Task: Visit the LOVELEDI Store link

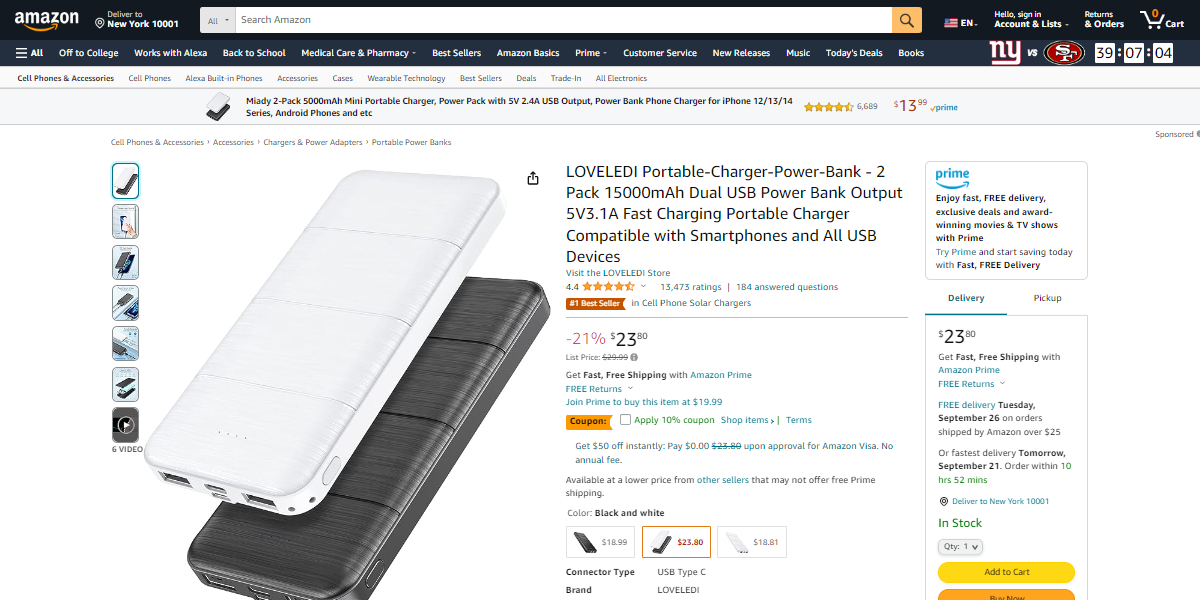Action: click(x=618, y=273)
